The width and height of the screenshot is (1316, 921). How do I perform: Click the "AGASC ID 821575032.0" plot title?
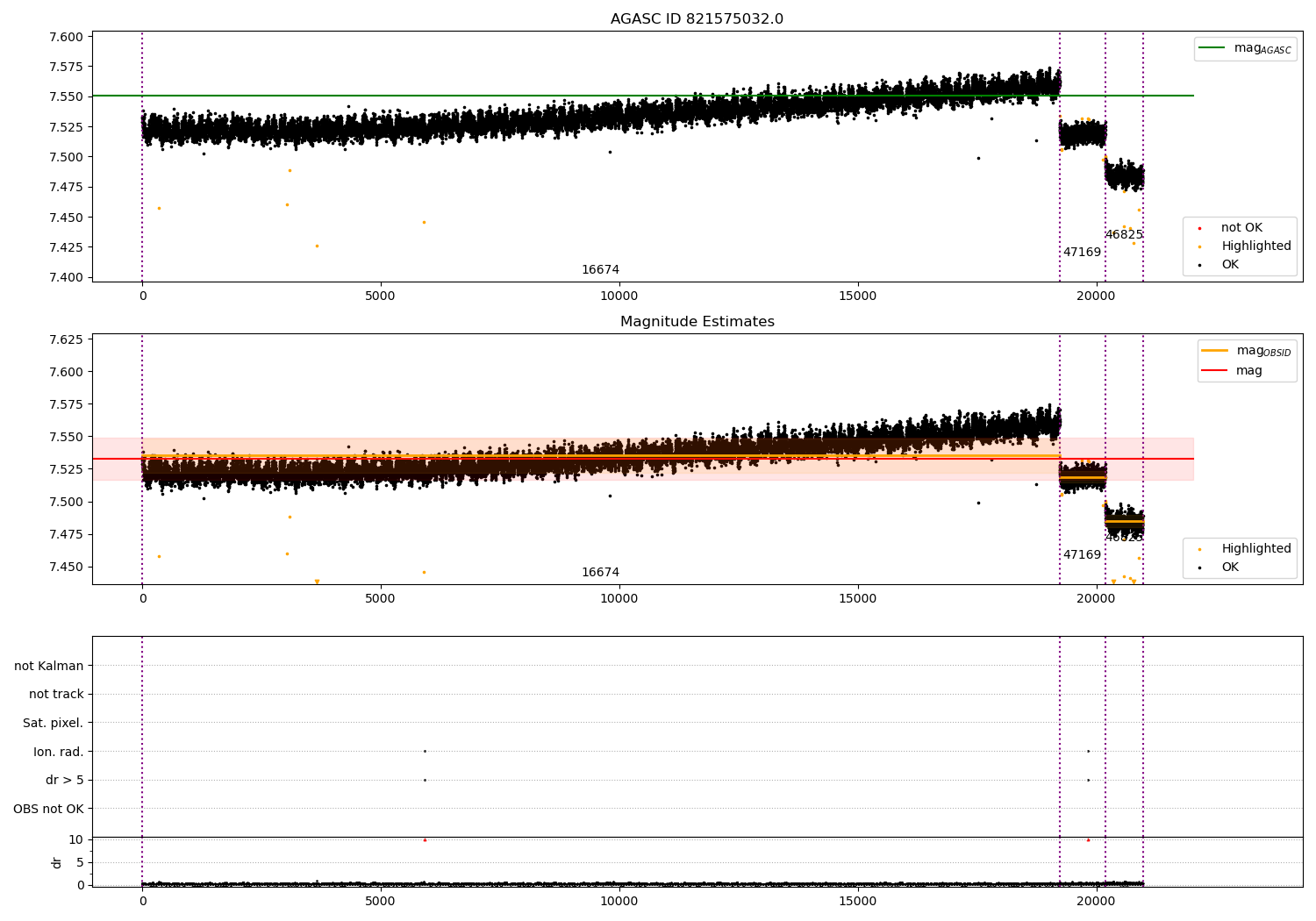697,19
